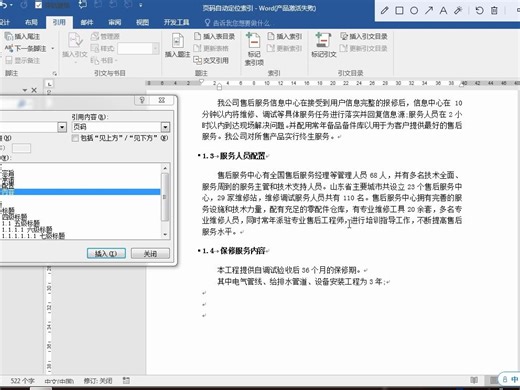Click 插入引文目录 (Insert Table of Authorities)
Viewport: 520px width, 390px height.
click(364, 36)
